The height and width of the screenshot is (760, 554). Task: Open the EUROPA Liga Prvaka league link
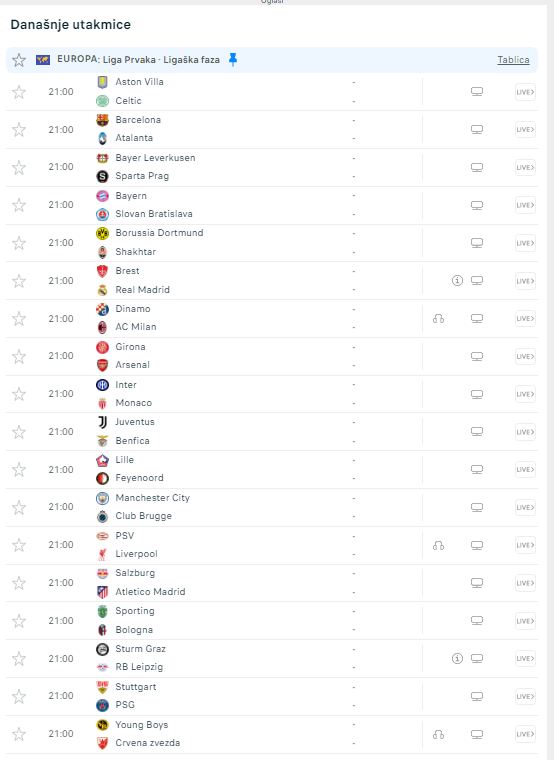pyautogui.click(x=138, y=60)
